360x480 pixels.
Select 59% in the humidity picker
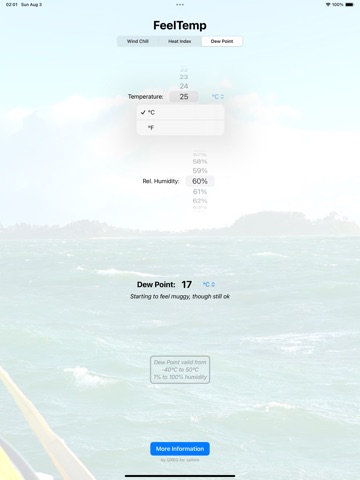pyautogui.click(x=200, y=171)
